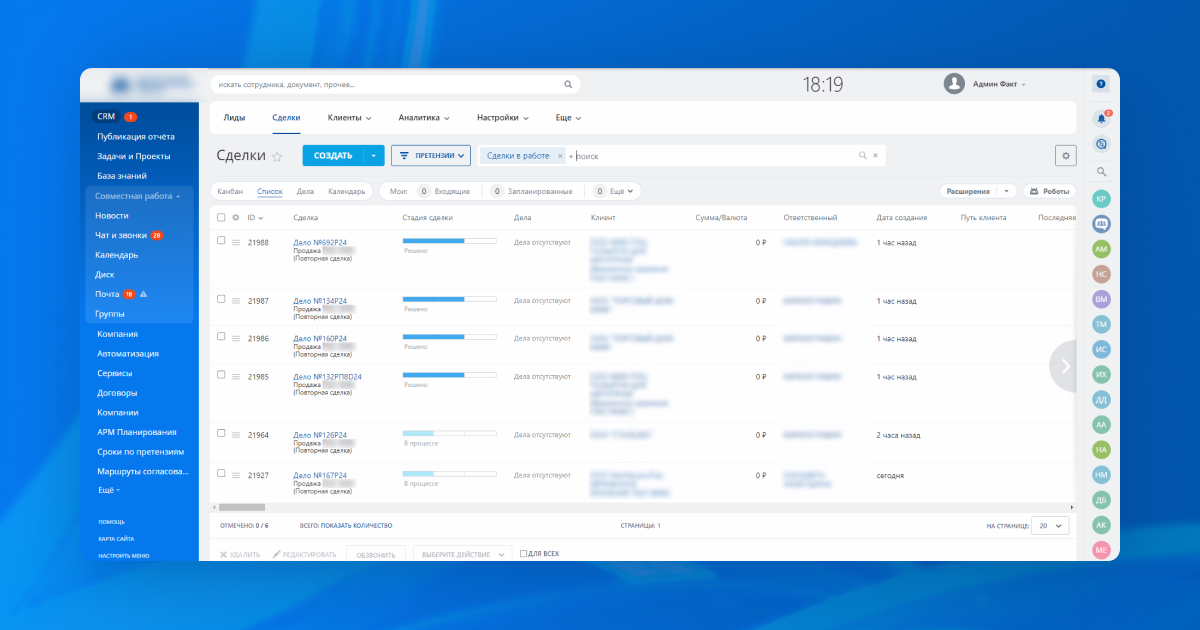Viewport: 1200px width, 630px height.
Task: Open chat with contact ДБ
Action: pos(1101,500)
